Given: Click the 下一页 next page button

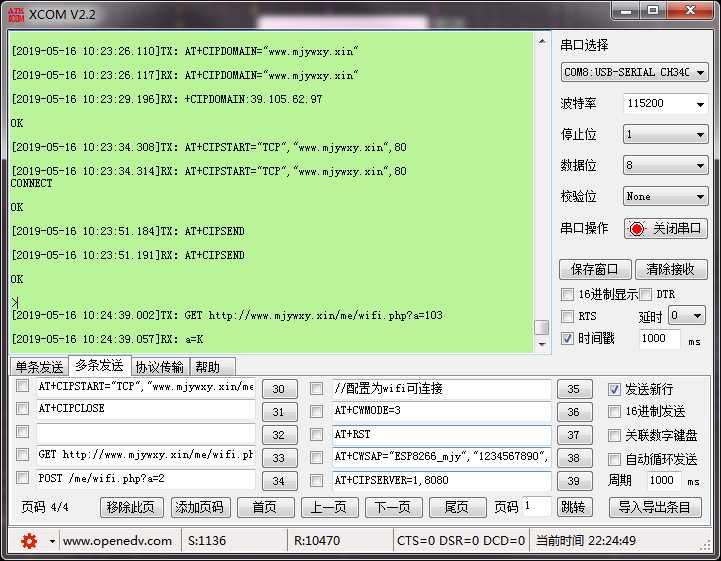Looking at the screenshot, I should (393, 508).
